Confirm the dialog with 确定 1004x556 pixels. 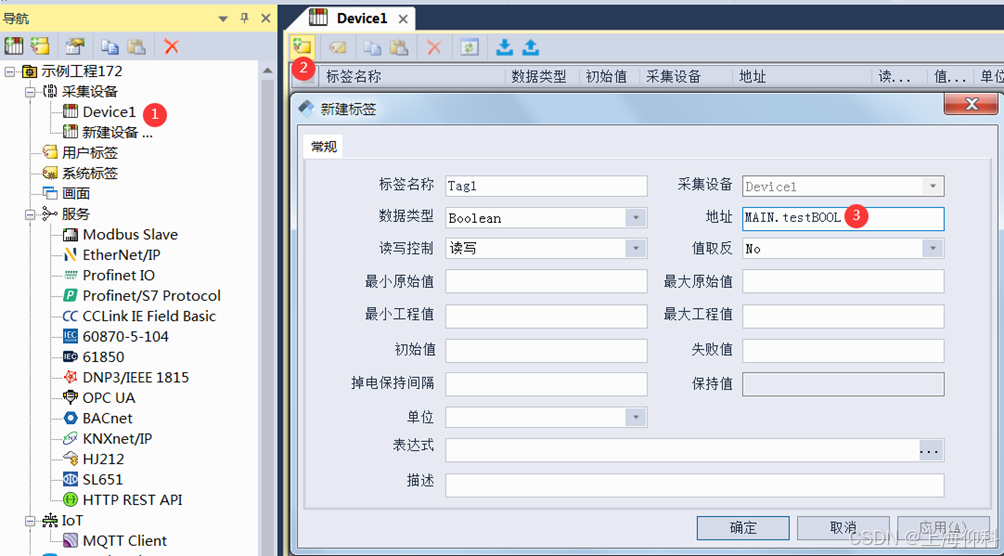click(x=743, y=528)
